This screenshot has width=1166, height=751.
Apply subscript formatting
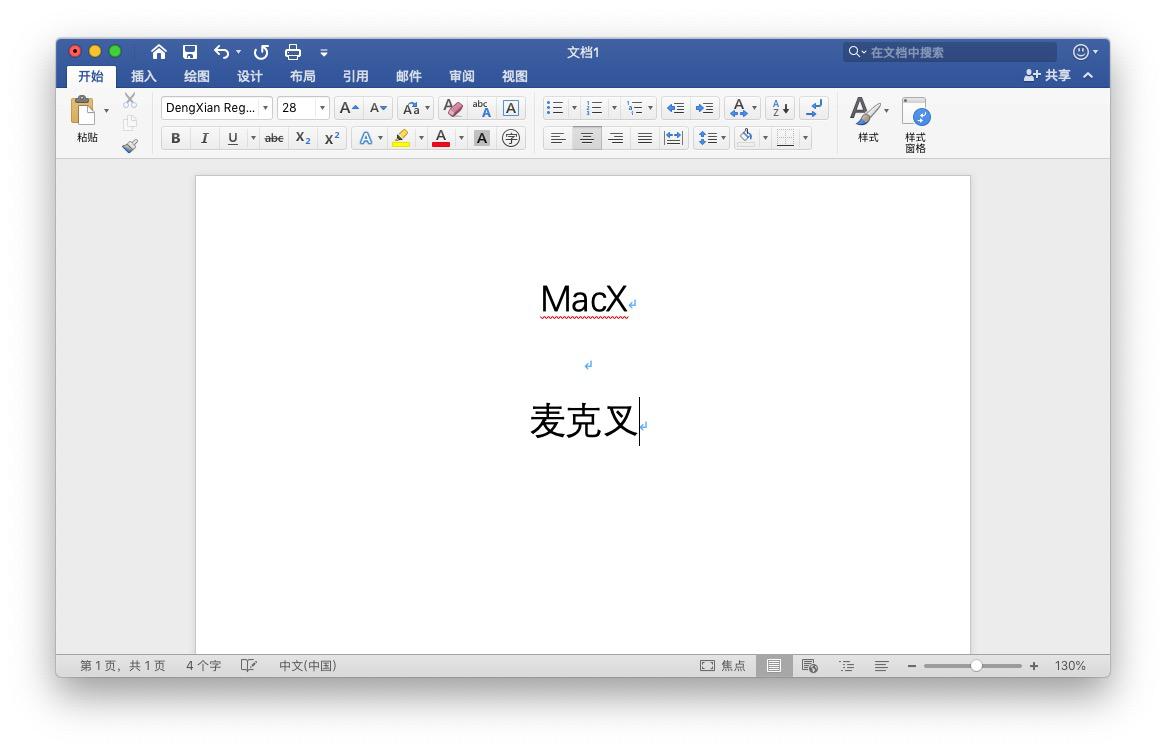pos(302,138)
